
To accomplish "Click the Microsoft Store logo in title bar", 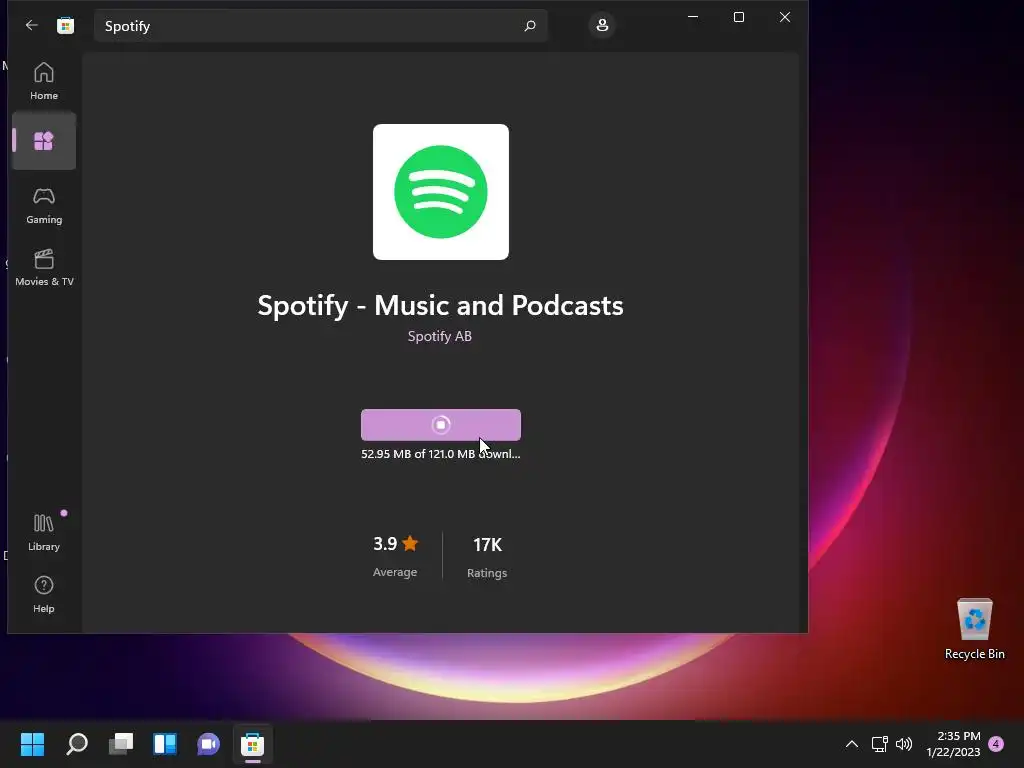I will pyautogui.click(x=65, y=25).
